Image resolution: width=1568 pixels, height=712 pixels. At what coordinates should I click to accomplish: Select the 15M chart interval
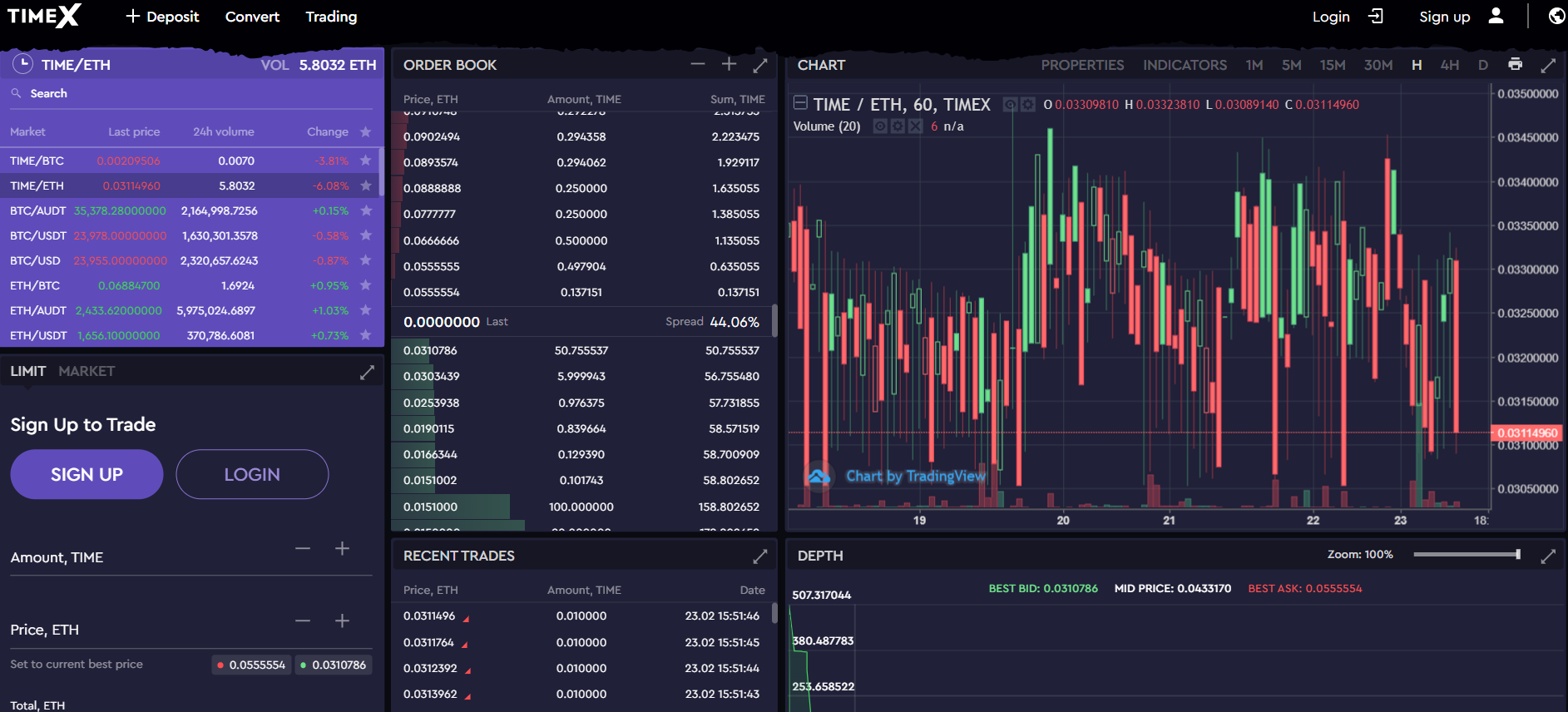1332,65
